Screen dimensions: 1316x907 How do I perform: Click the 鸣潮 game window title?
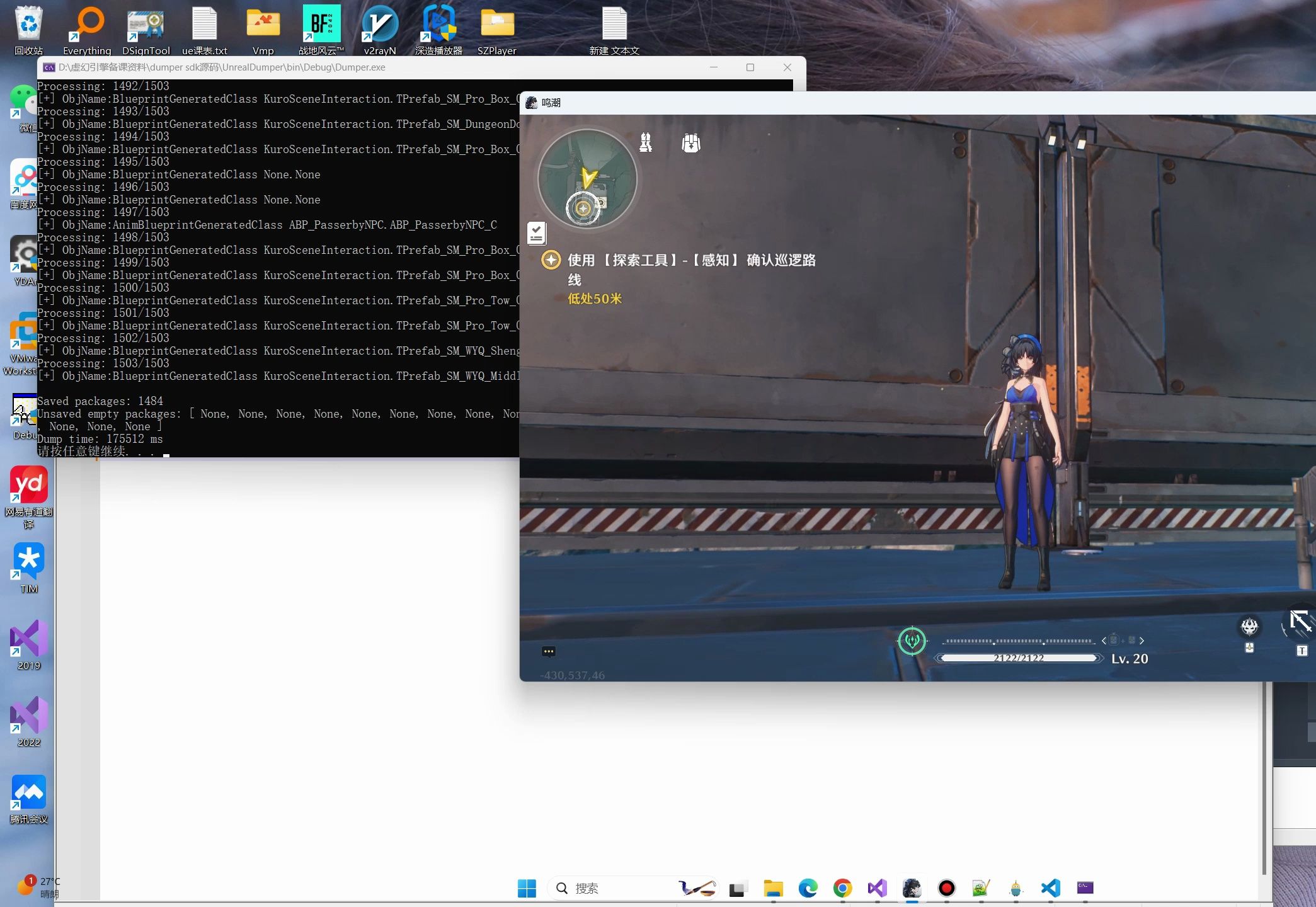click(x=551, y=103)
